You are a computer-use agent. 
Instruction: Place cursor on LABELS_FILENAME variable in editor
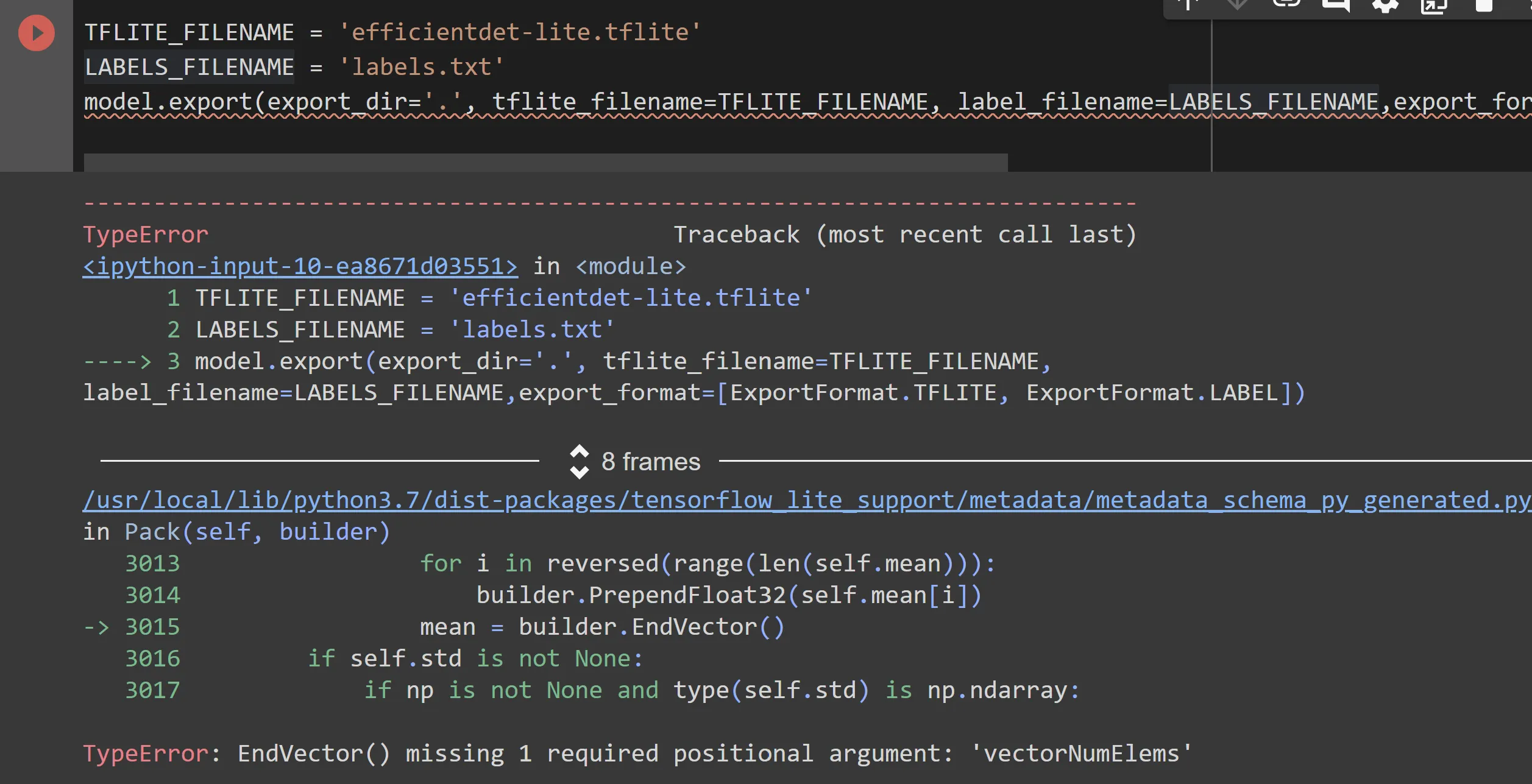pyautogui.click(x=189, y=67)
